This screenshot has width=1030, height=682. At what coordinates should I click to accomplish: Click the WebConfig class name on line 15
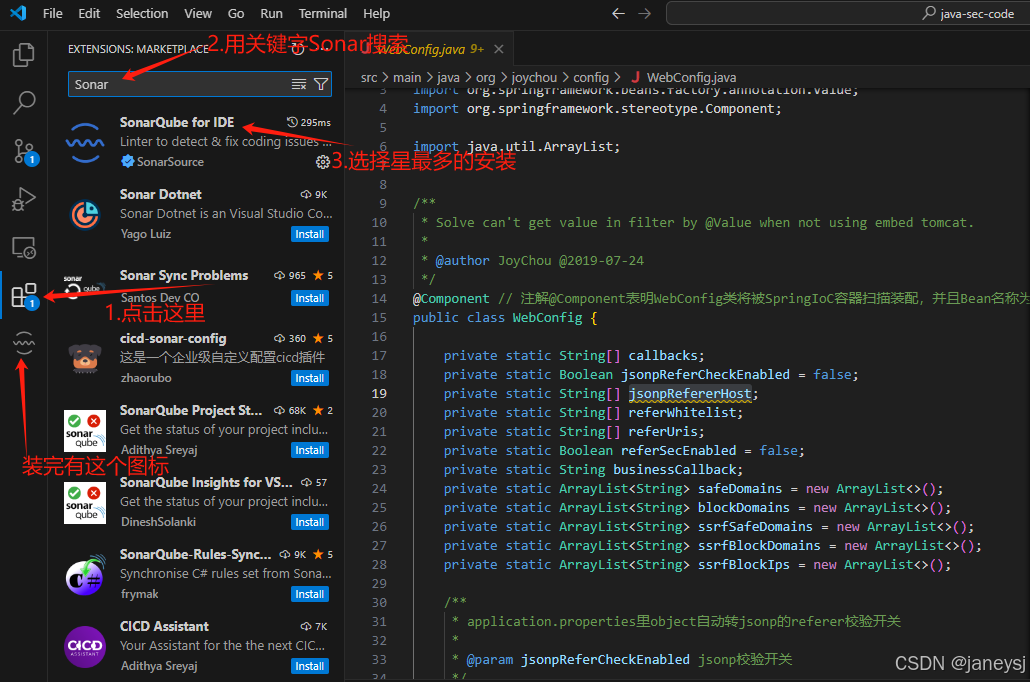[547, 317]
